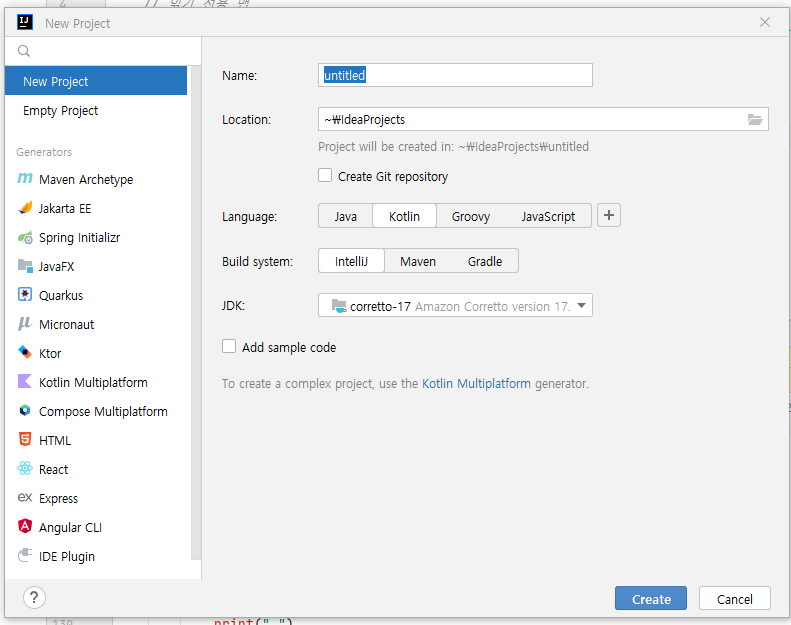This screenshot has width=791, height=625.
Task: Click the Quarkus generator icon
Action: (25, 295)
